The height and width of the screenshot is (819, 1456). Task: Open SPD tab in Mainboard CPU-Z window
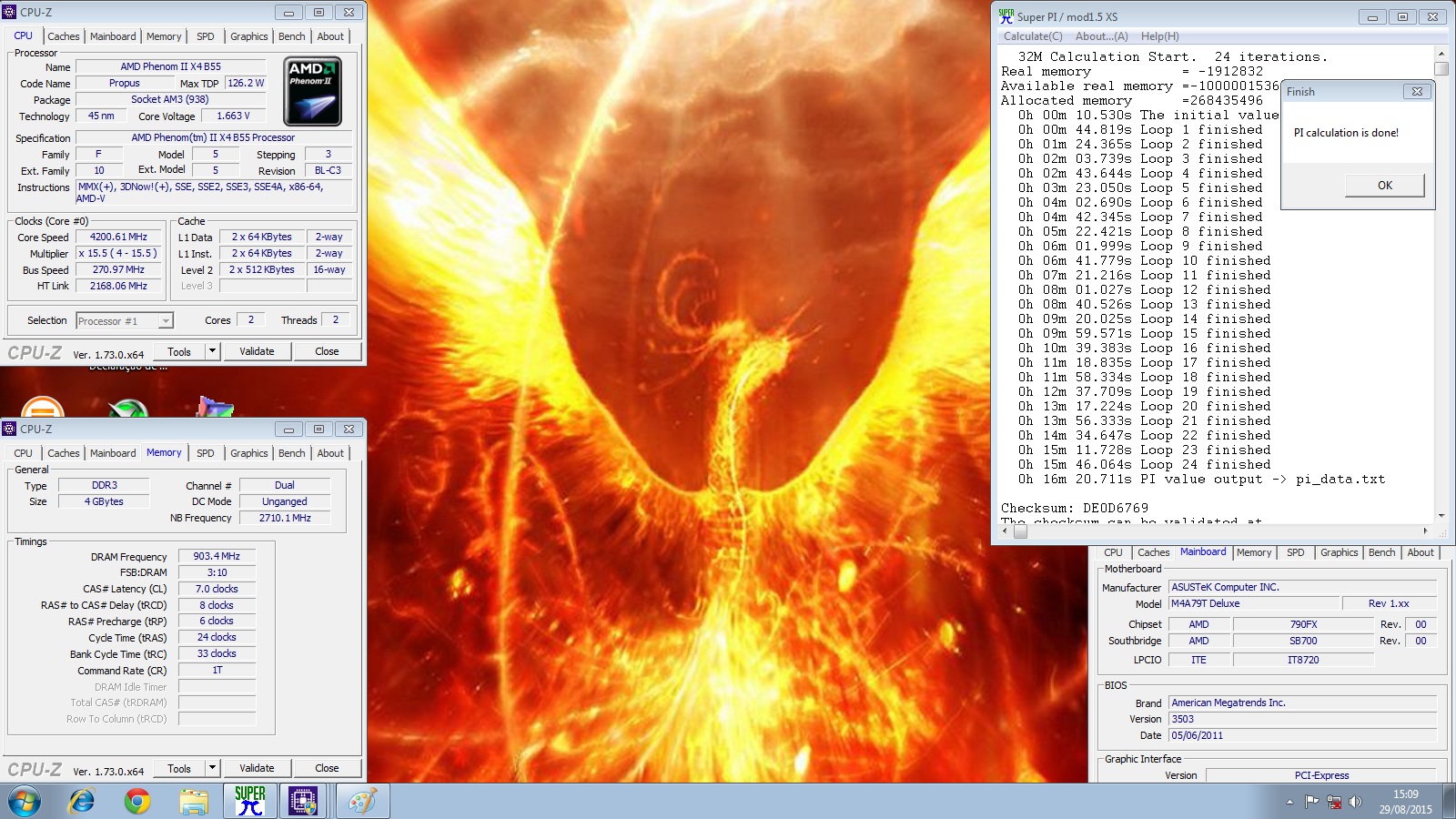(1296, 552)
